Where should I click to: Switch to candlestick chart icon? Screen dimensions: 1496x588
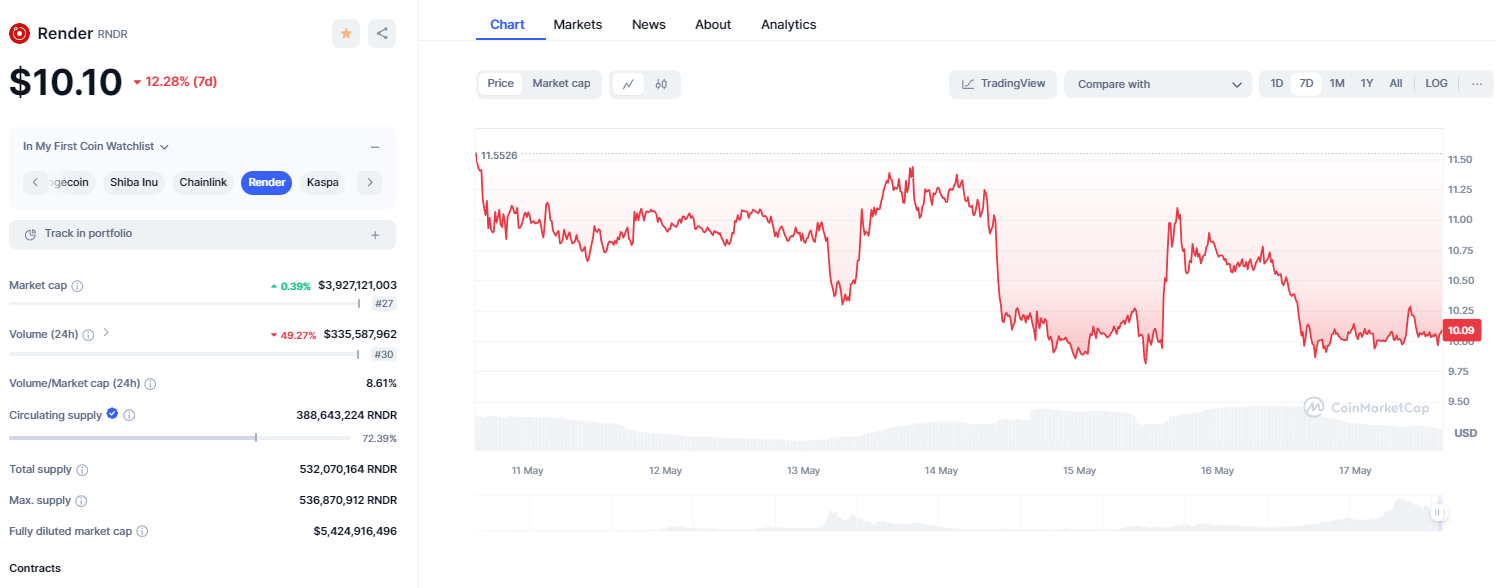click(x=661, y=84)
